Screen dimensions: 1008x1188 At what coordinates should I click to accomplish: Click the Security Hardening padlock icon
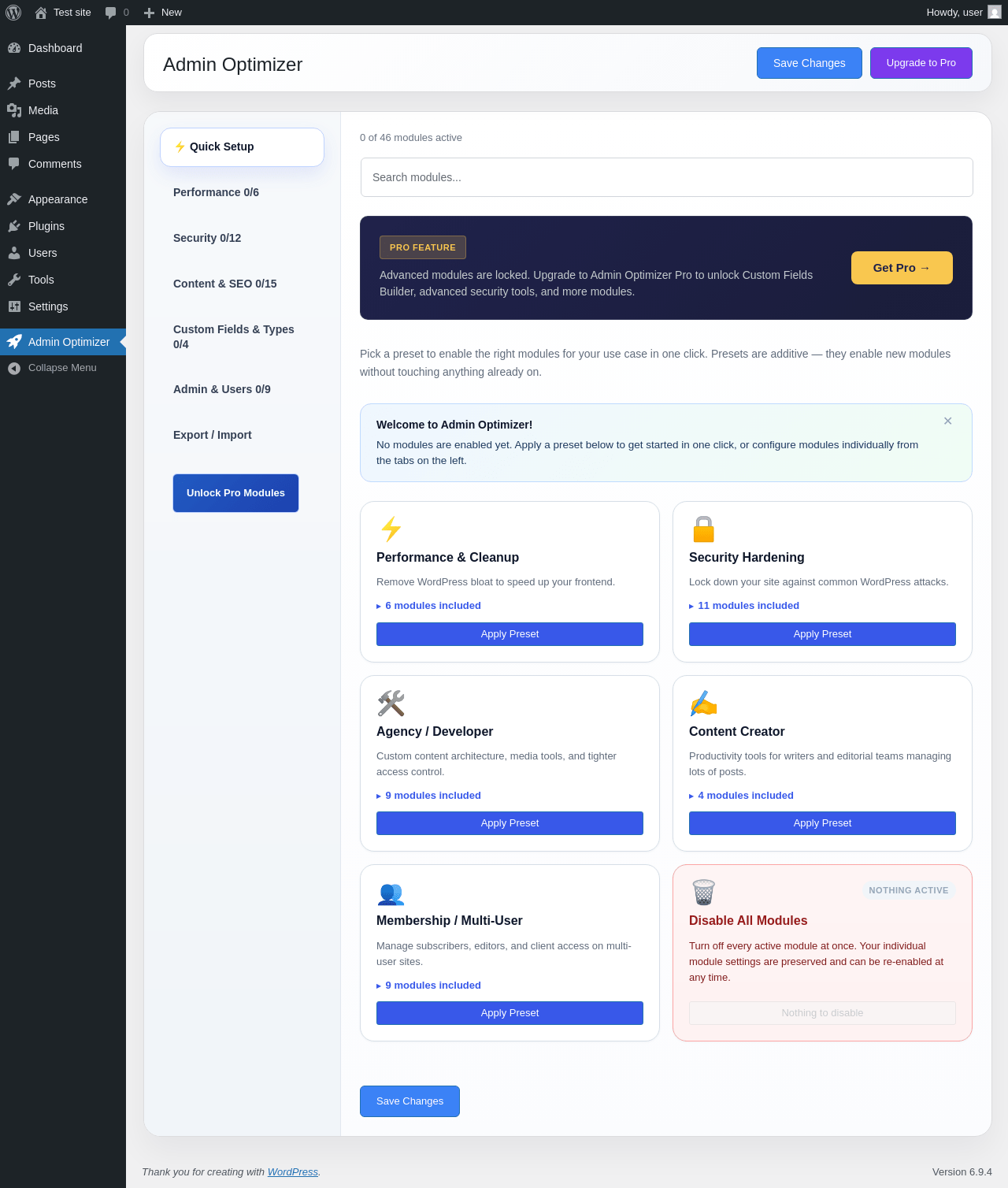point(704,529)
